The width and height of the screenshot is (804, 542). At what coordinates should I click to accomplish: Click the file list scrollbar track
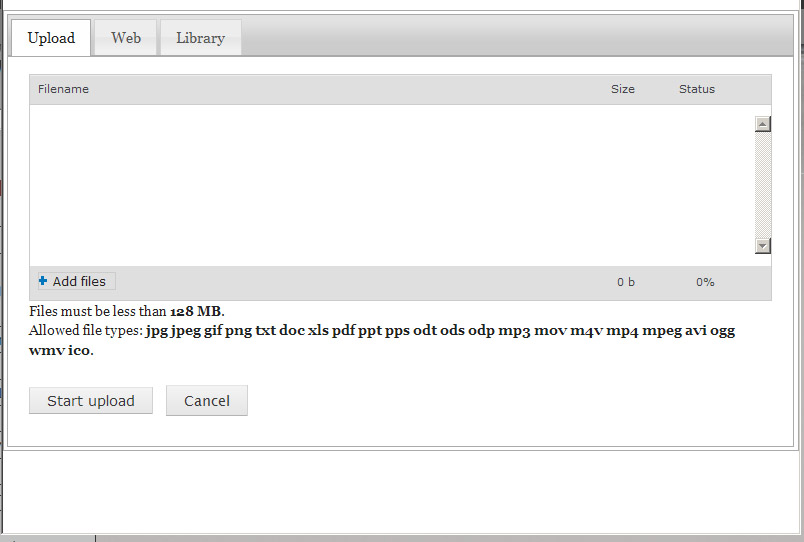click(x=763, y=185)
